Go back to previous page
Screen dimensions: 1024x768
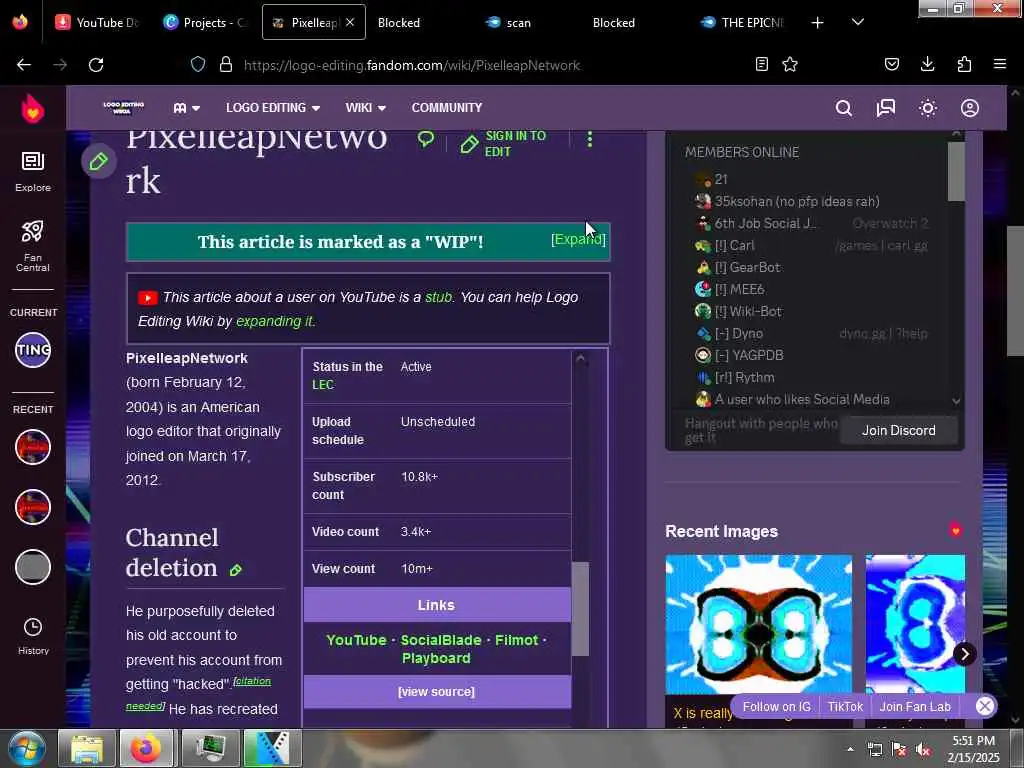coord(24,65)
